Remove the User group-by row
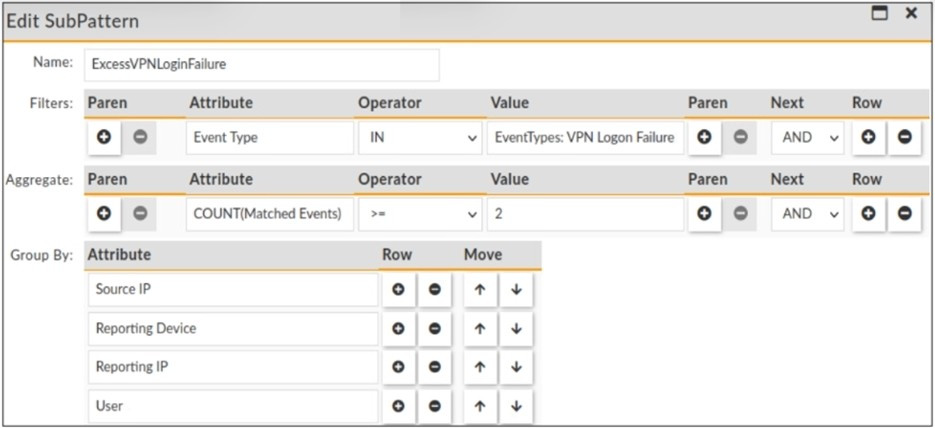This screenshot has height=428, width=935. pos(434,405)
